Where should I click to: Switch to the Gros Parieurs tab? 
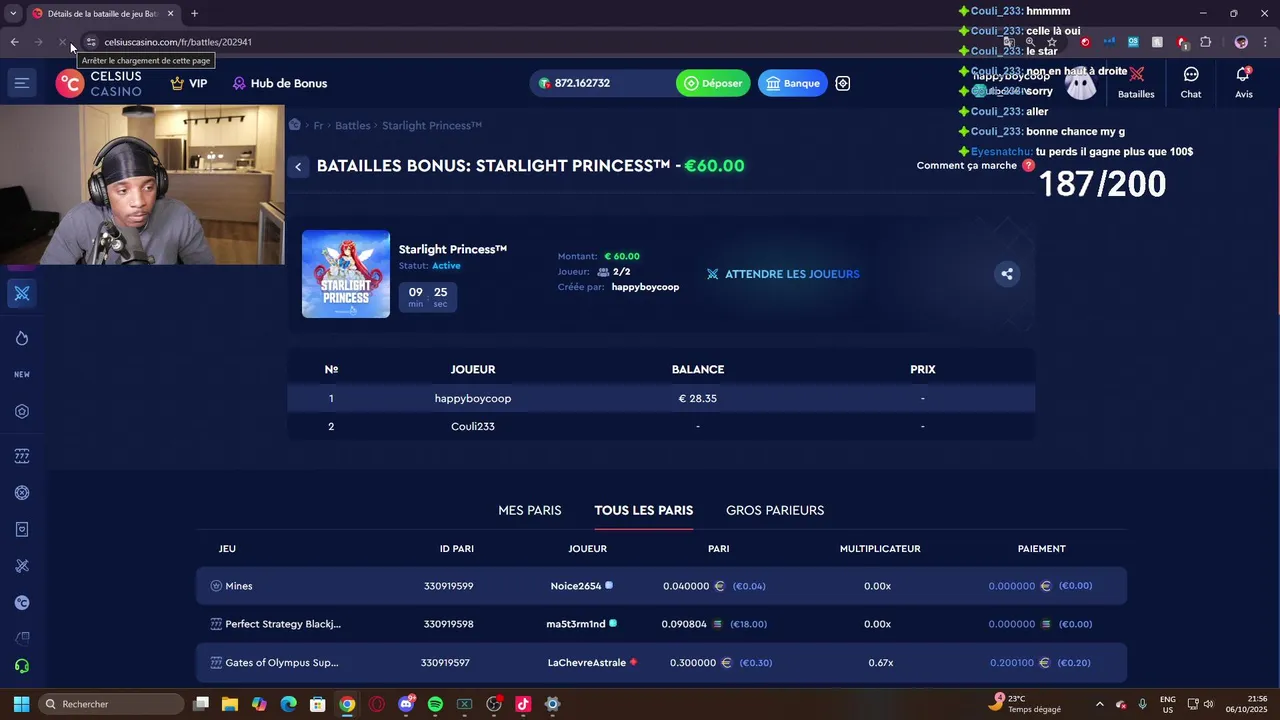coord(775,510)
